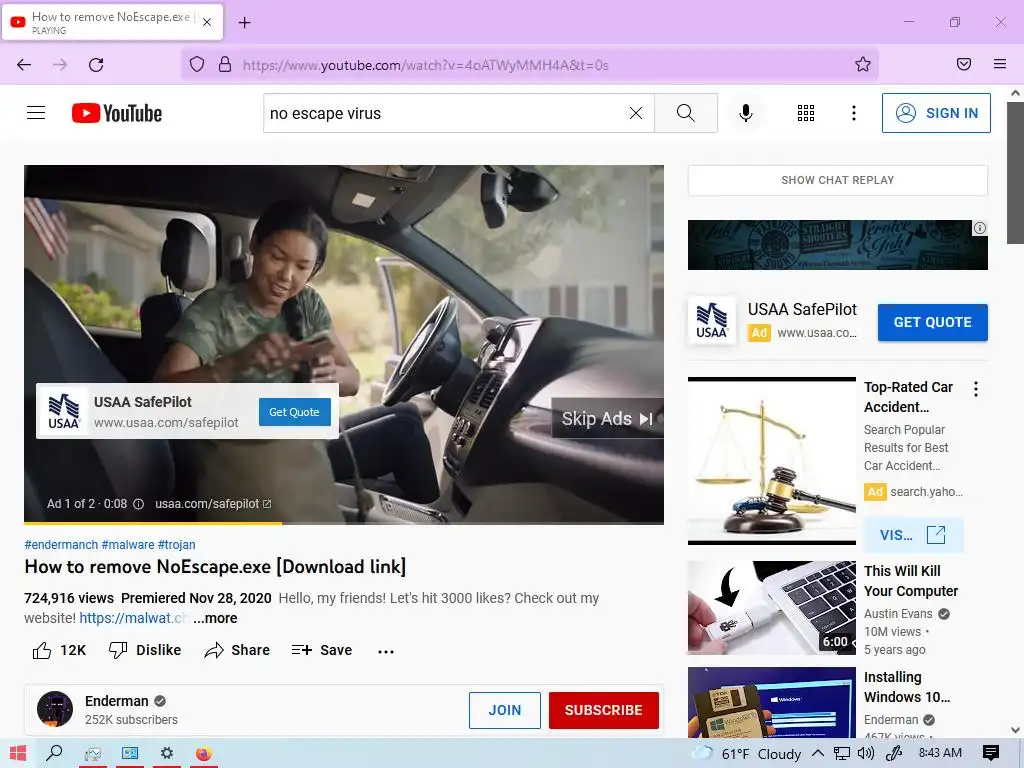The width and height of the screenshot is (1024, 768).
Task: Switch to Firefox in the taskbar
Action: coord(204,754)
